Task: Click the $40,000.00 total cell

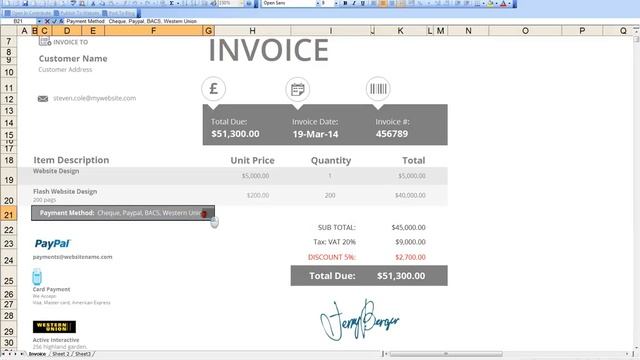Action: point(410,196)
